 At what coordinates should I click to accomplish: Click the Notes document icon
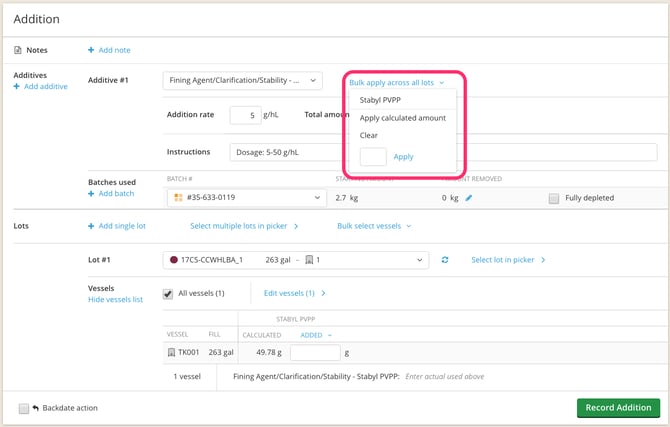click(18, 50)
